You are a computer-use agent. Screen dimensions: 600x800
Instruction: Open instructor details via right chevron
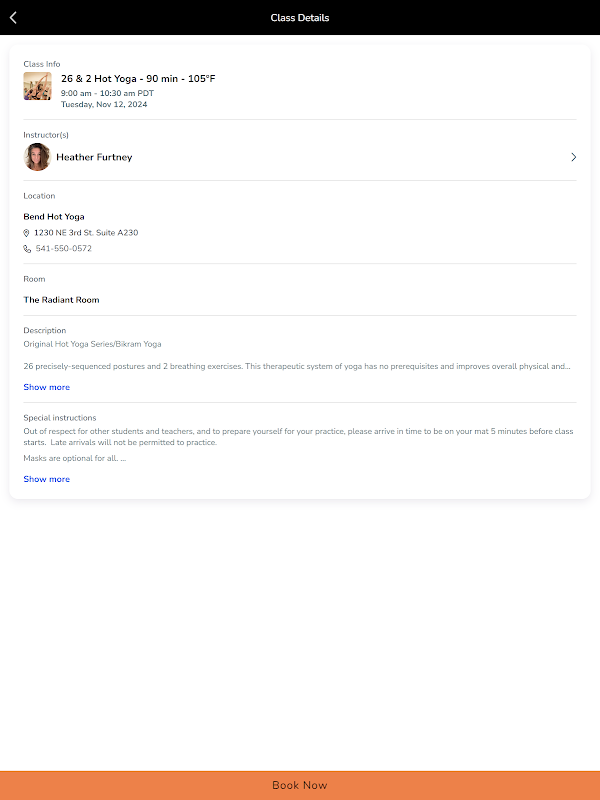[573, 157]
